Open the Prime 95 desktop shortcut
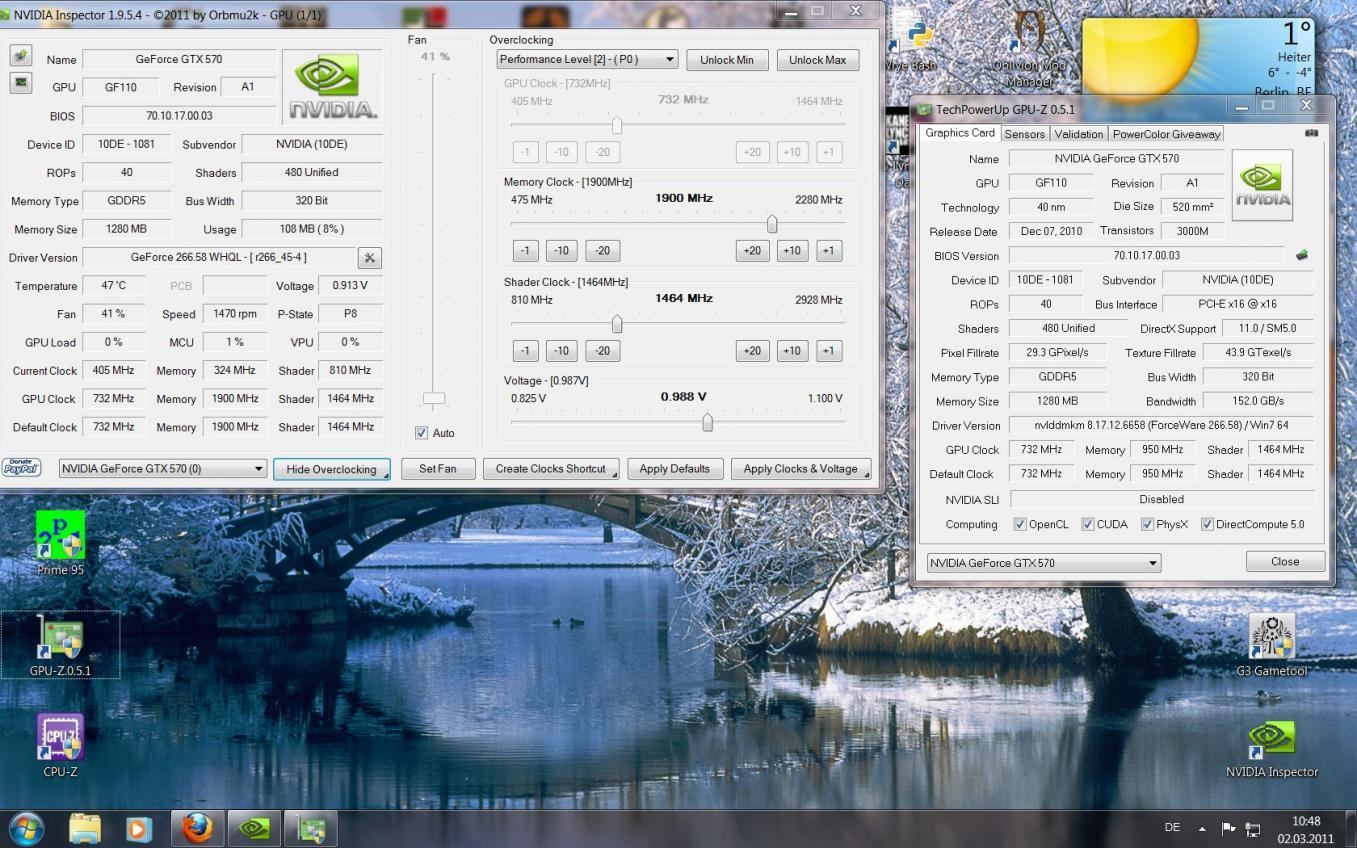Image resolution: width=1357 pixels, height=848 pixels. click(60, 543)
